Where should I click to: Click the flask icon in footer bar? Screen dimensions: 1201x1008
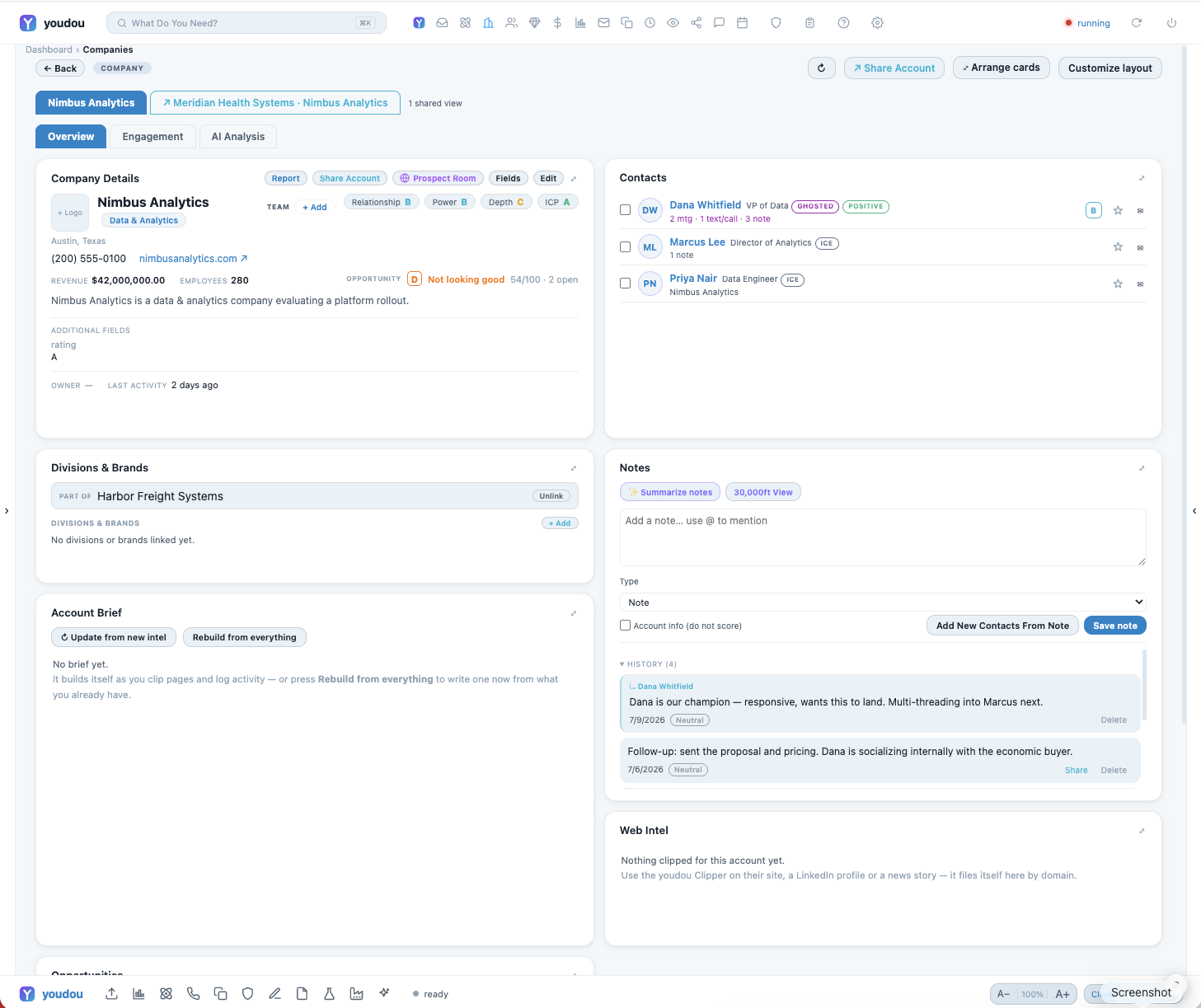[x=329, y=994]
